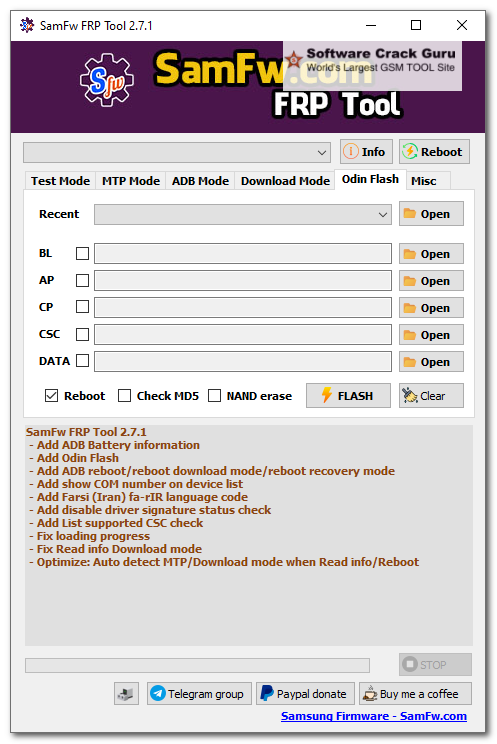This screenshot has height=744, width=497.
Task: Open the Telegram group
Action: point(199,694)
